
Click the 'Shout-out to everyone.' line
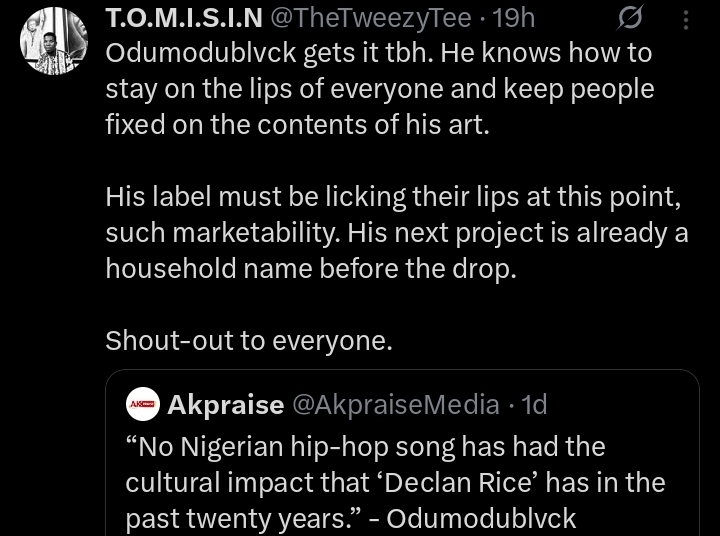[x=249, y=341]
